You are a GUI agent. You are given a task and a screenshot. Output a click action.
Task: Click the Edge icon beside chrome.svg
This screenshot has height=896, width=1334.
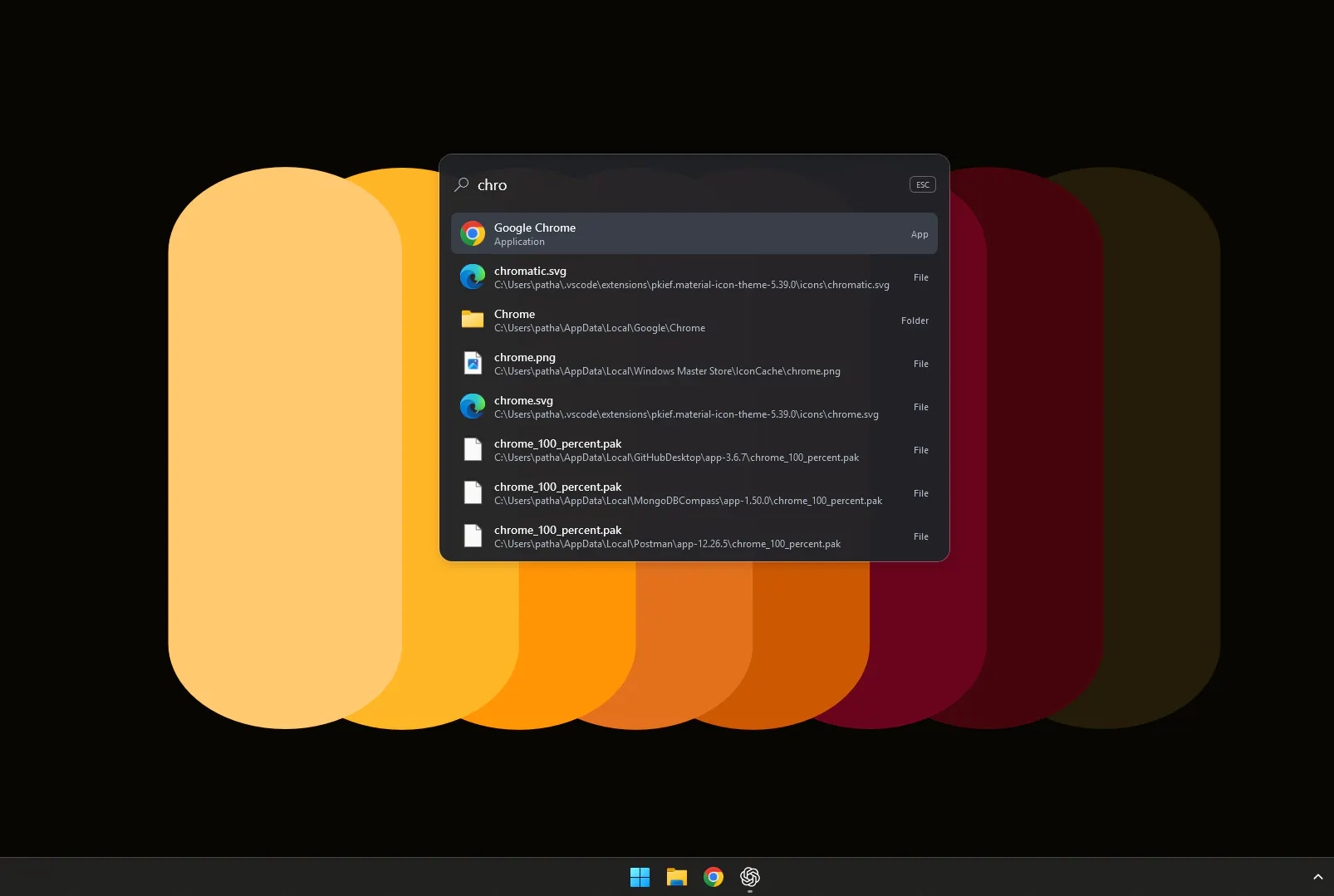point(473,406)
